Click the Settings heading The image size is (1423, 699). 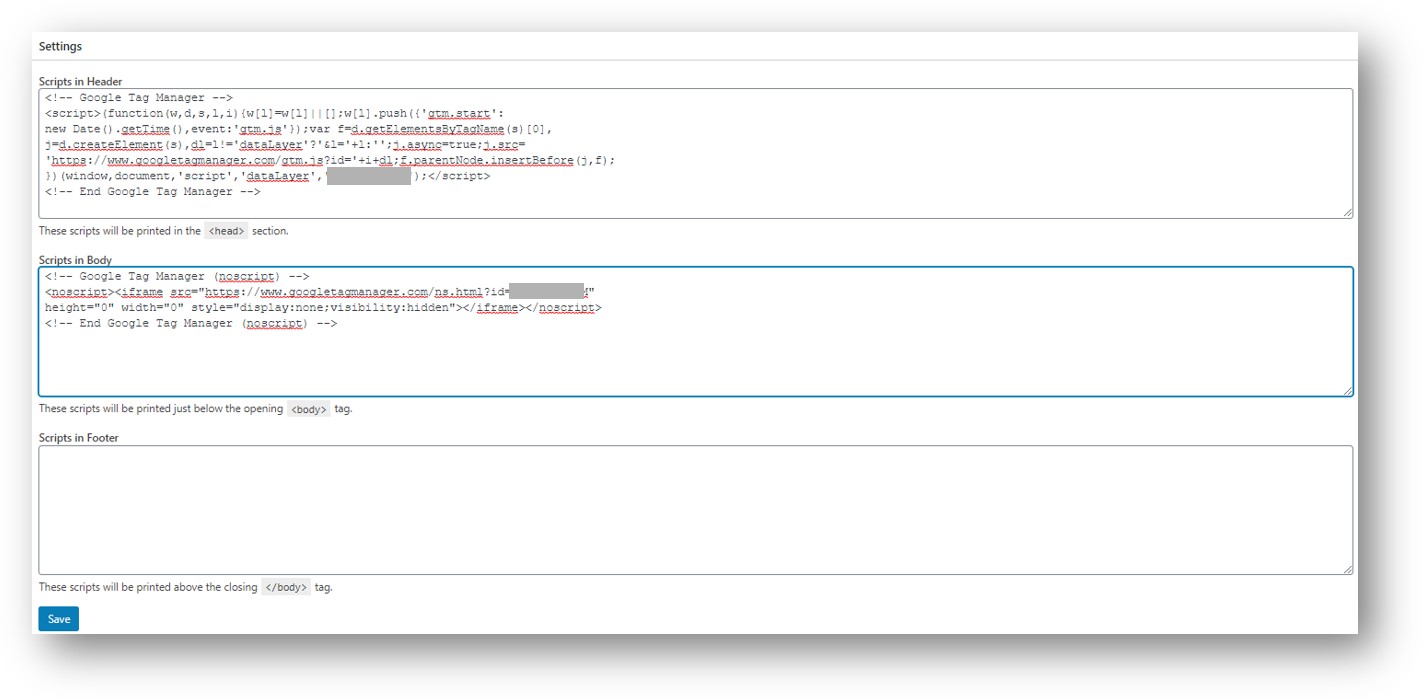pyautogui.click(x=60, y=46)
